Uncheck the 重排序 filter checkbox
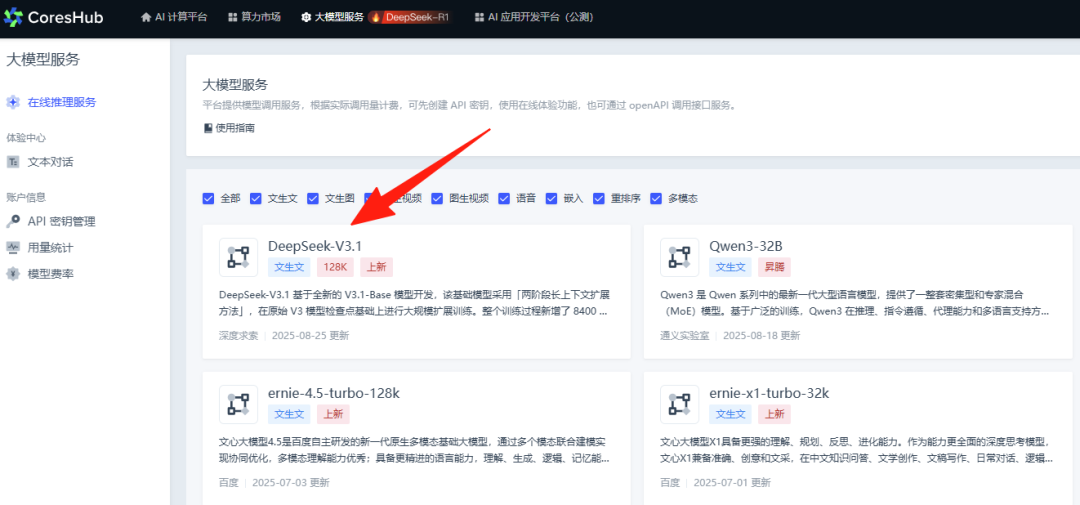The width and height of the screenshot is (1080, 505). click(x=599, y=198)
